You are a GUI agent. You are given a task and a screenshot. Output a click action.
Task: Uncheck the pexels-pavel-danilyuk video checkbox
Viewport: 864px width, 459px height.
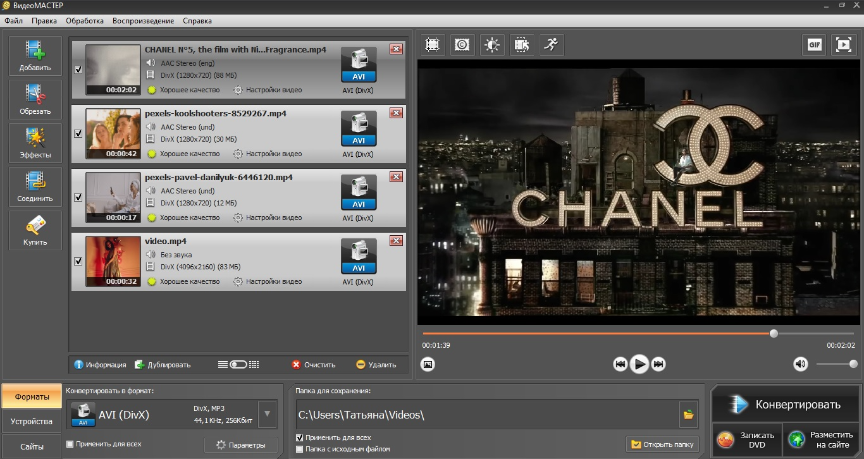(x=78, y=197)
